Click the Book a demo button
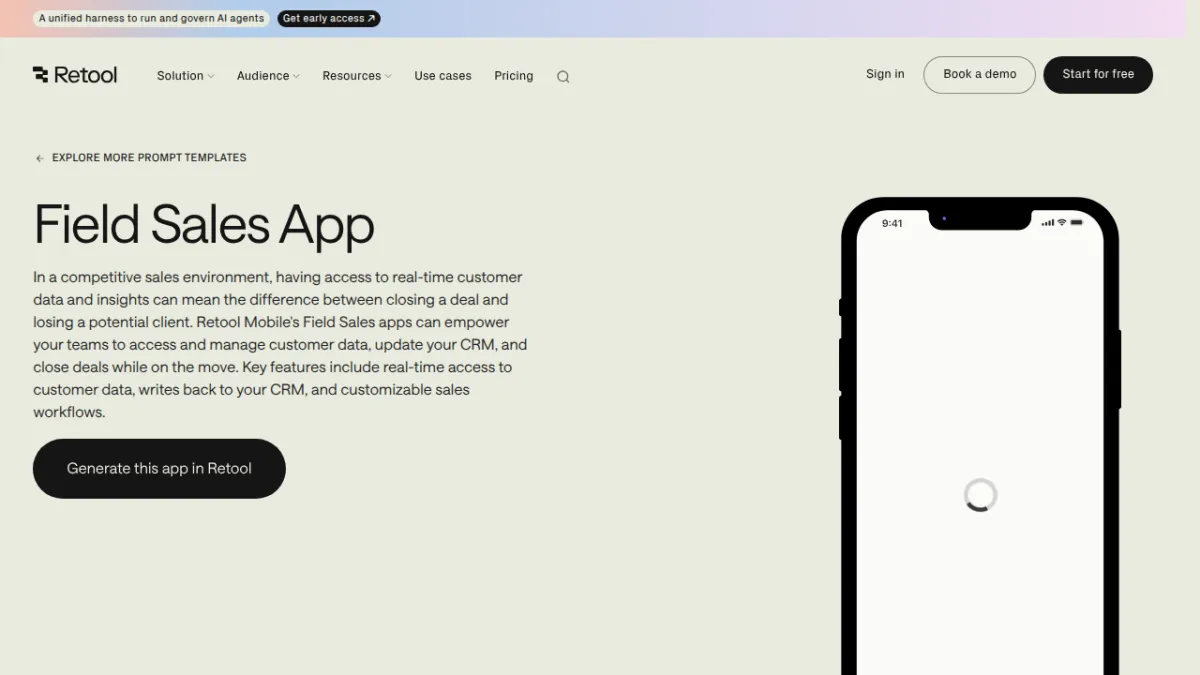 [979, 75]
